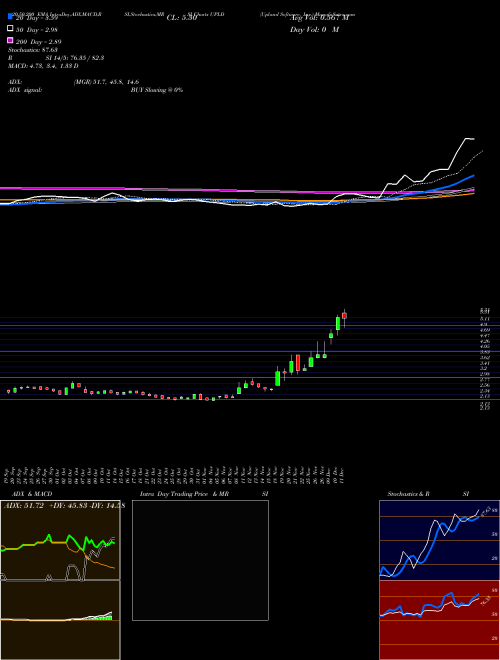
Task: Click the 'Intra Day Trading Price & MR' title
Action: [x=184, y=494]
